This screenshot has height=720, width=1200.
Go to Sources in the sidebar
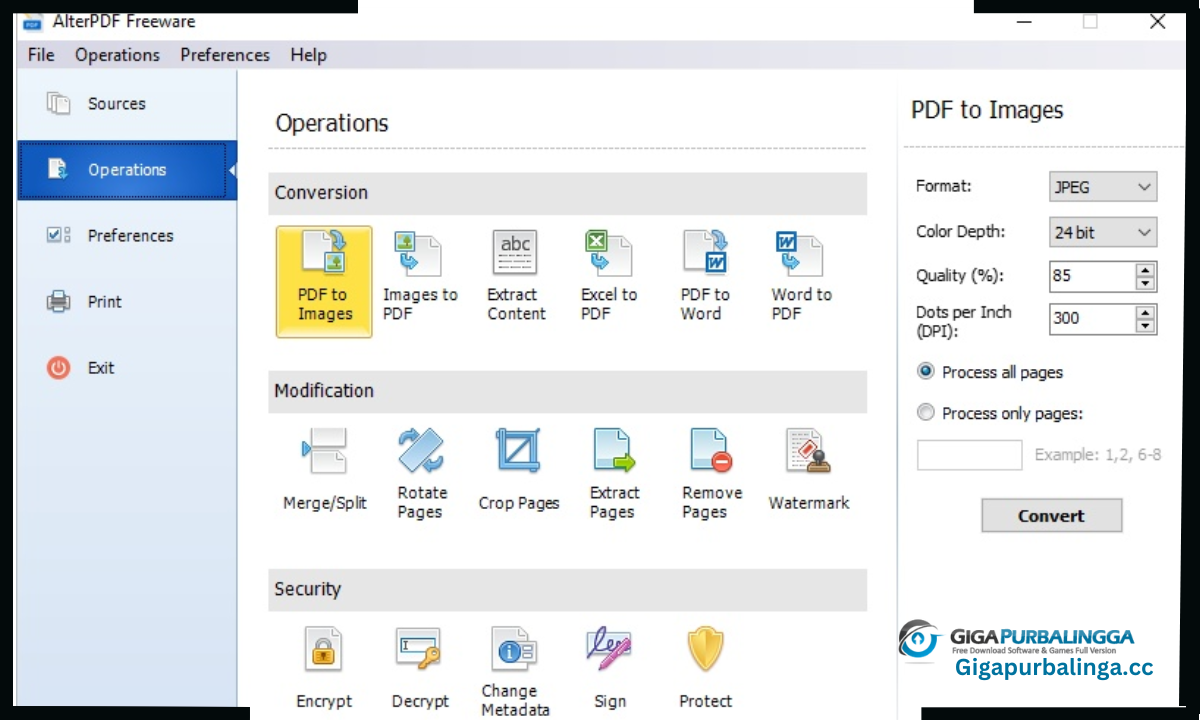pos(127,104)
